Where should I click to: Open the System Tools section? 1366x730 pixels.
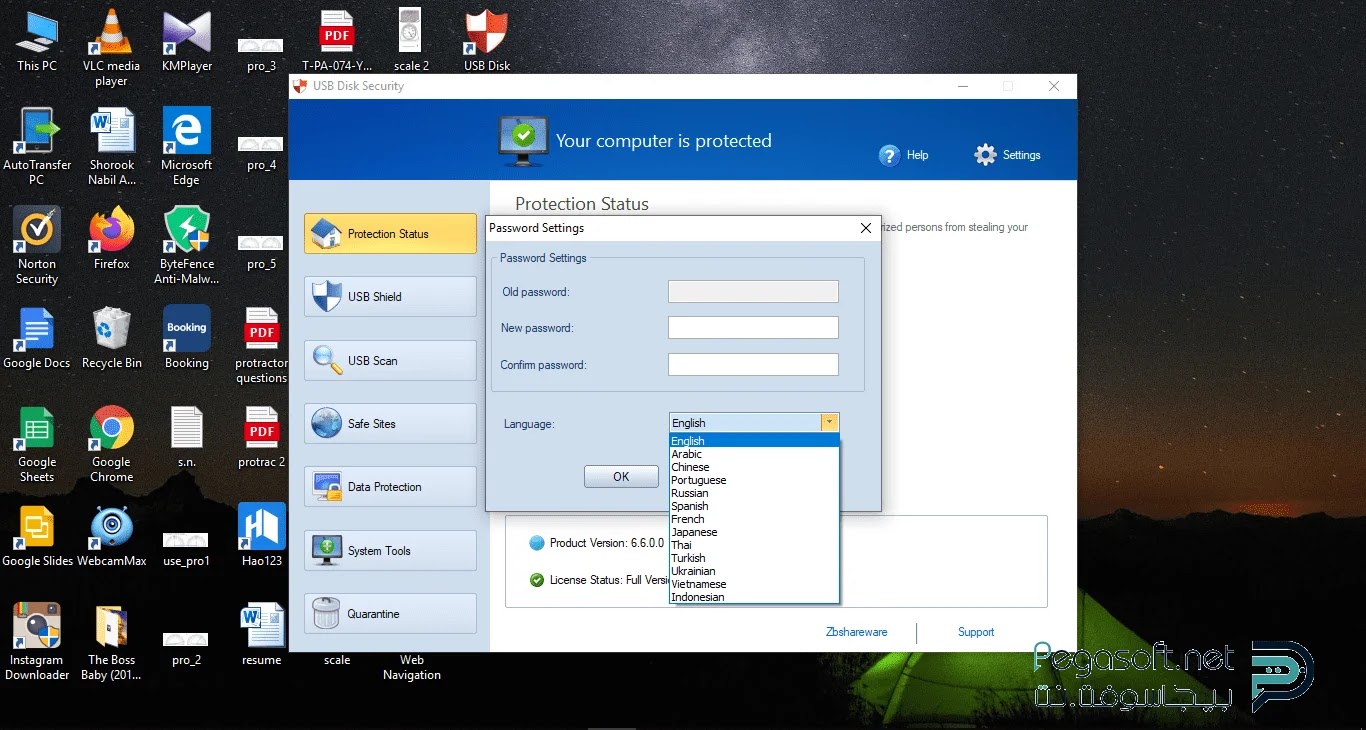pyautogui.click(x=390, y=551)
